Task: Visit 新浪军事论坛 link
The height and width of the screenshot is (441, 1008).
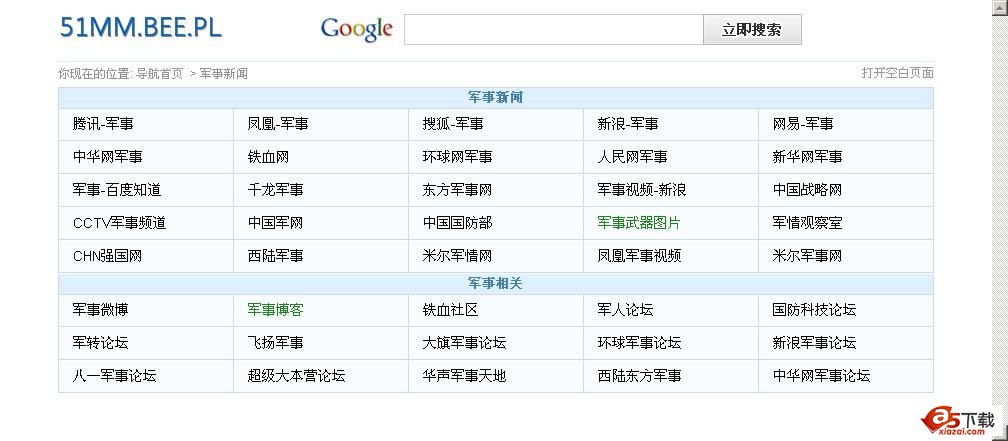Action: pyautogui.click(x=814, y=343)
